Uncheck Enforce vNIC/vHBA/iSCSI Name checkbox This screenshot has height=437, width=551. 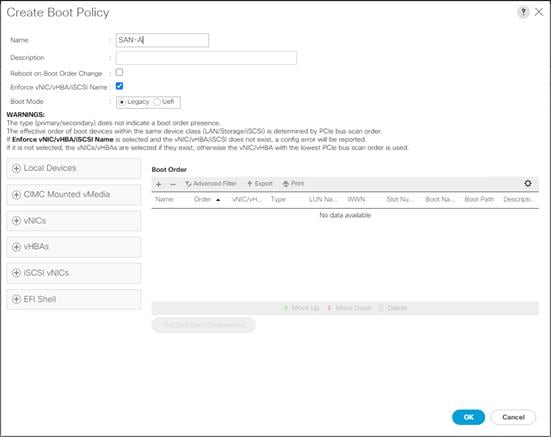[x=119, y=86]
